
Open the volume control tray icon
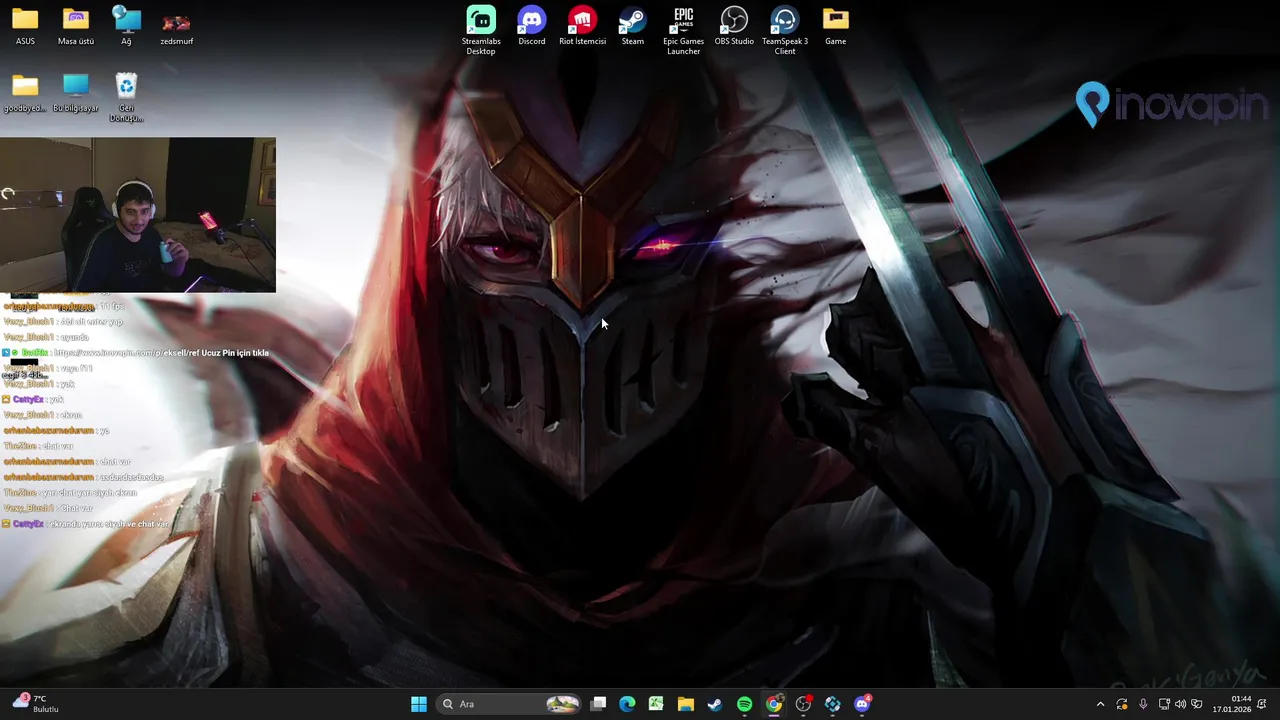pyautogui.click(x=1180, y=704)
